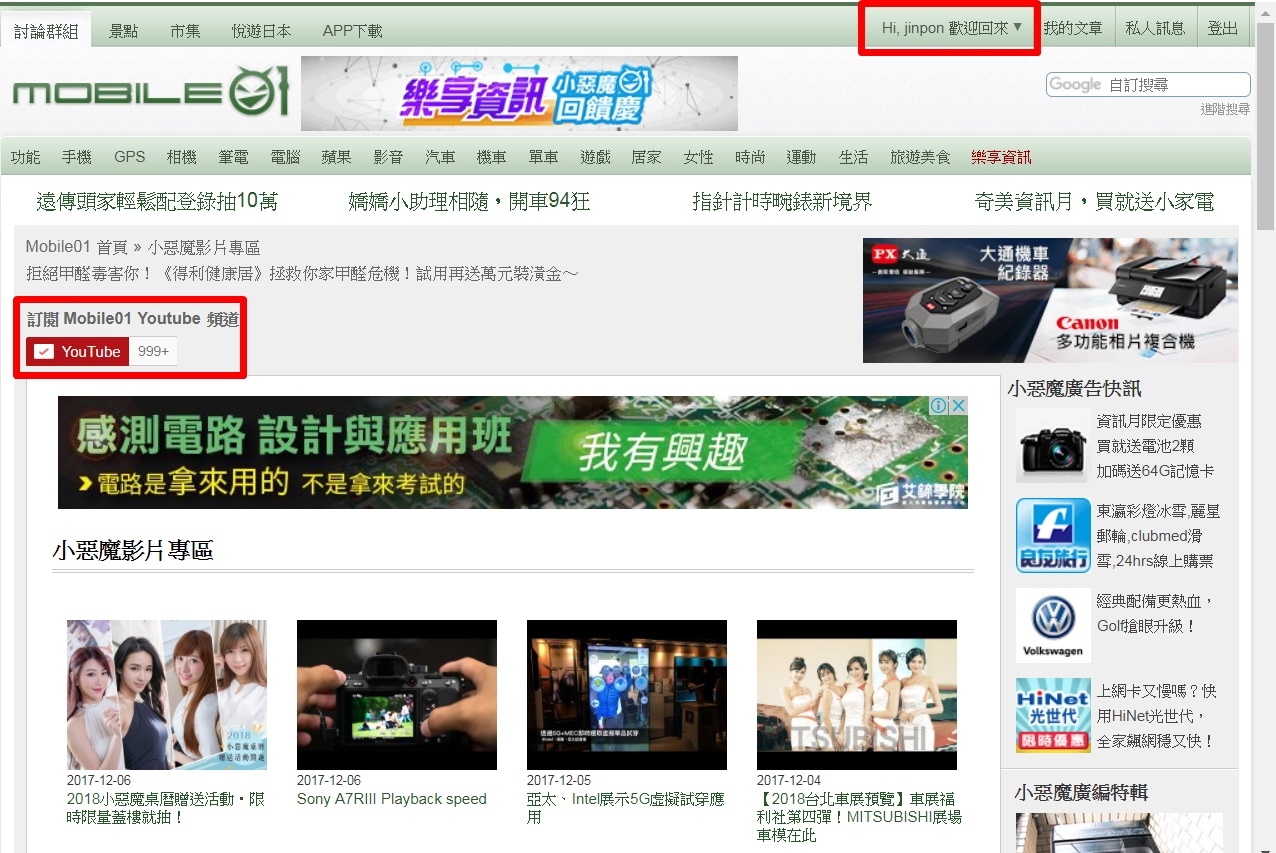The image size is (1276, 853).
Task: Click the YouTube subscribe button
Action: (78, 351)
